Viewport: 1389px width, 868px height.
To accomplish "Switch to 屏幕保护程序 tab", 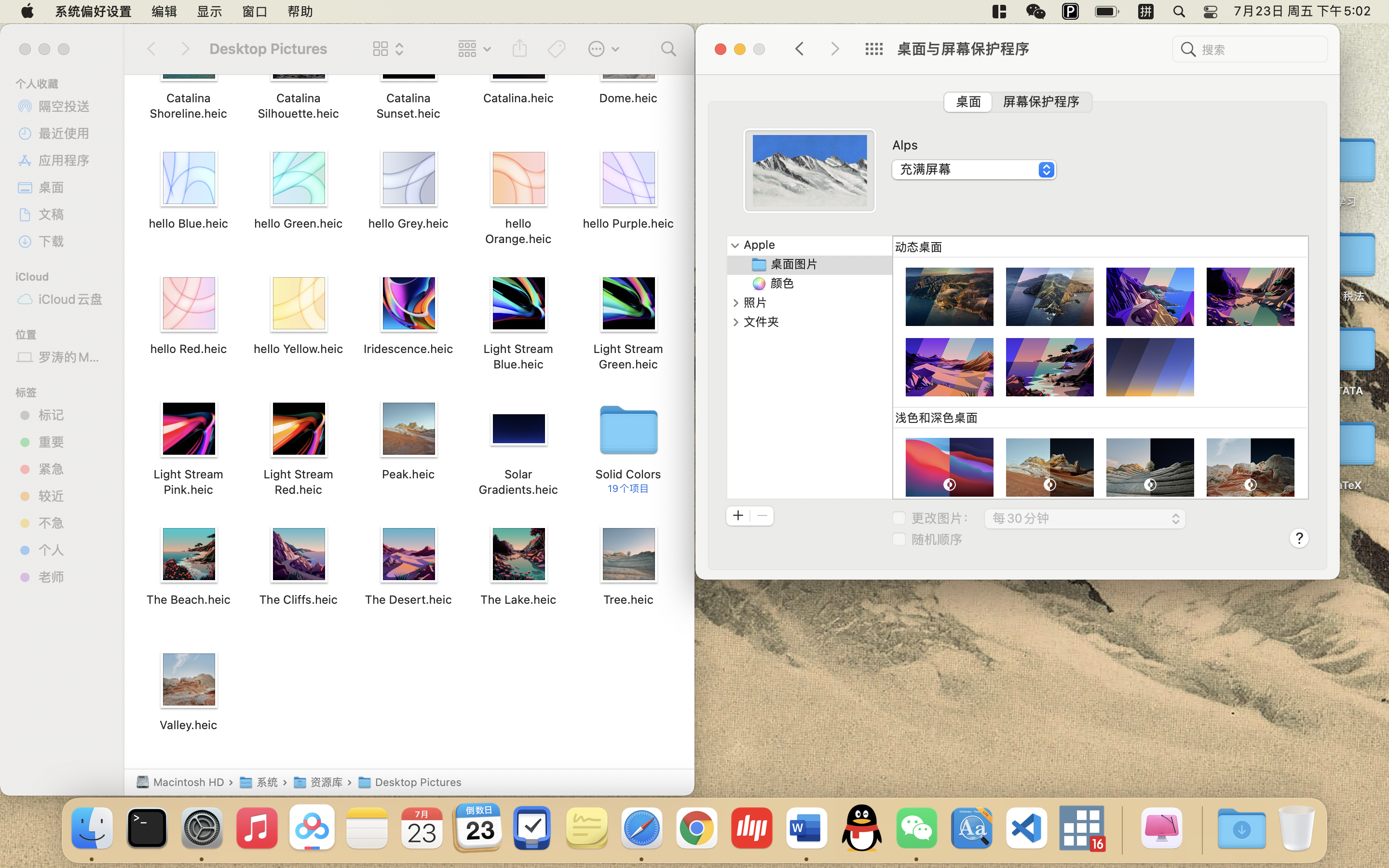I will [1041, 102].
